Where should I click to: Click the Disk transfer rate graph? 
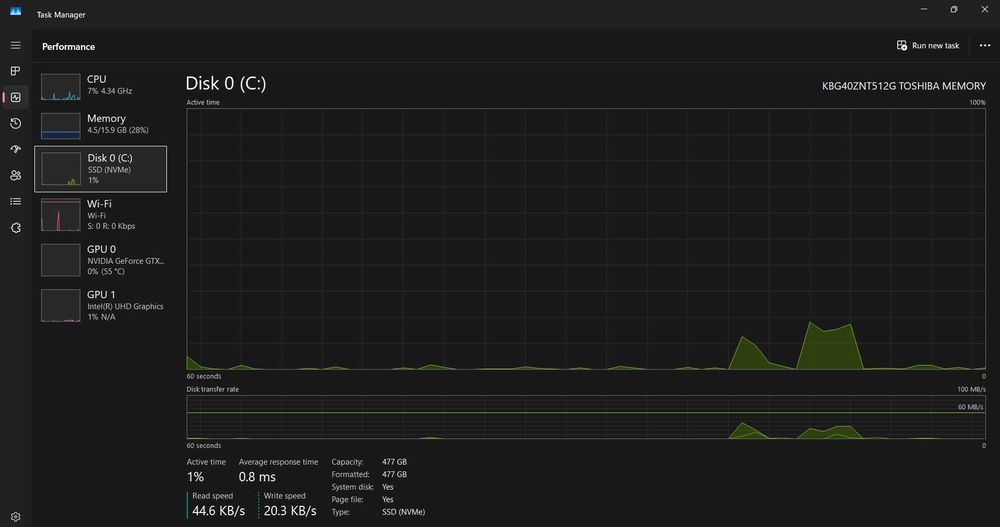(586, 417)
